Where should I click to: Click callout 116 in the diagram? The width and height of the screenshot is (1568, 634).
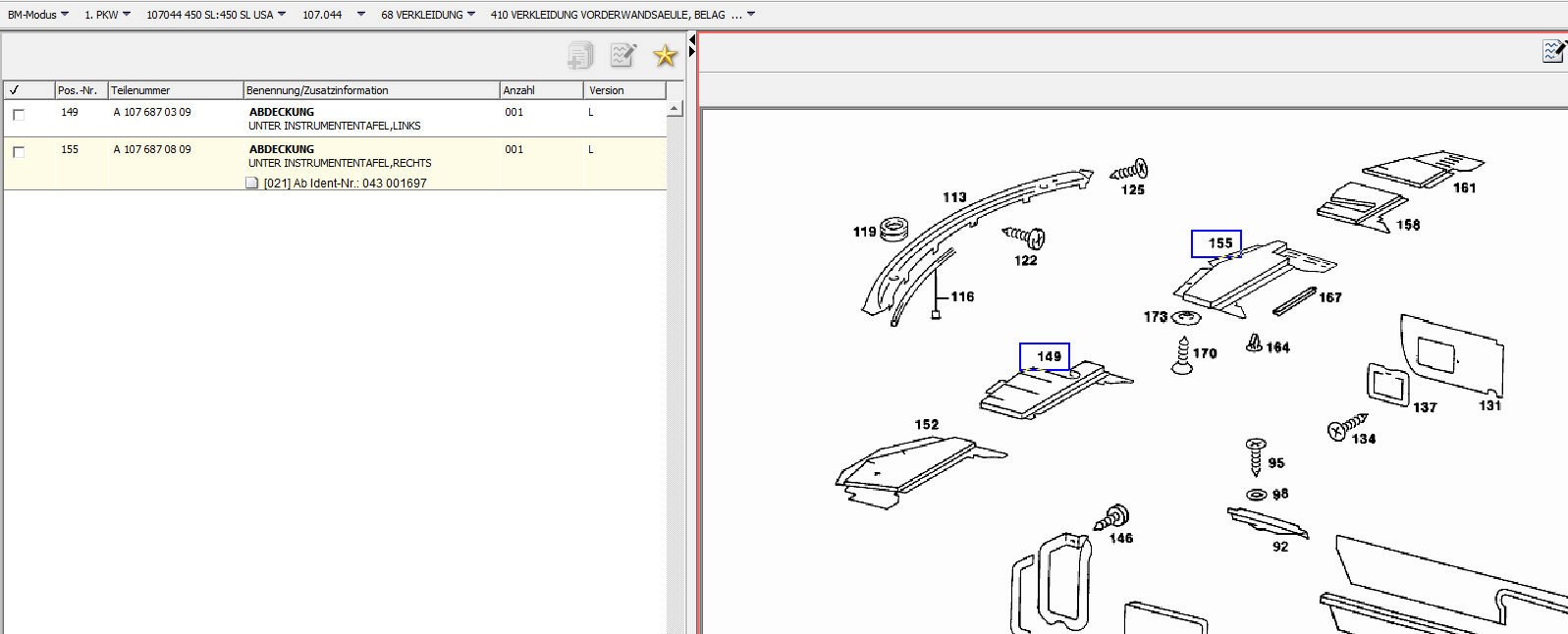click(962, 296)
